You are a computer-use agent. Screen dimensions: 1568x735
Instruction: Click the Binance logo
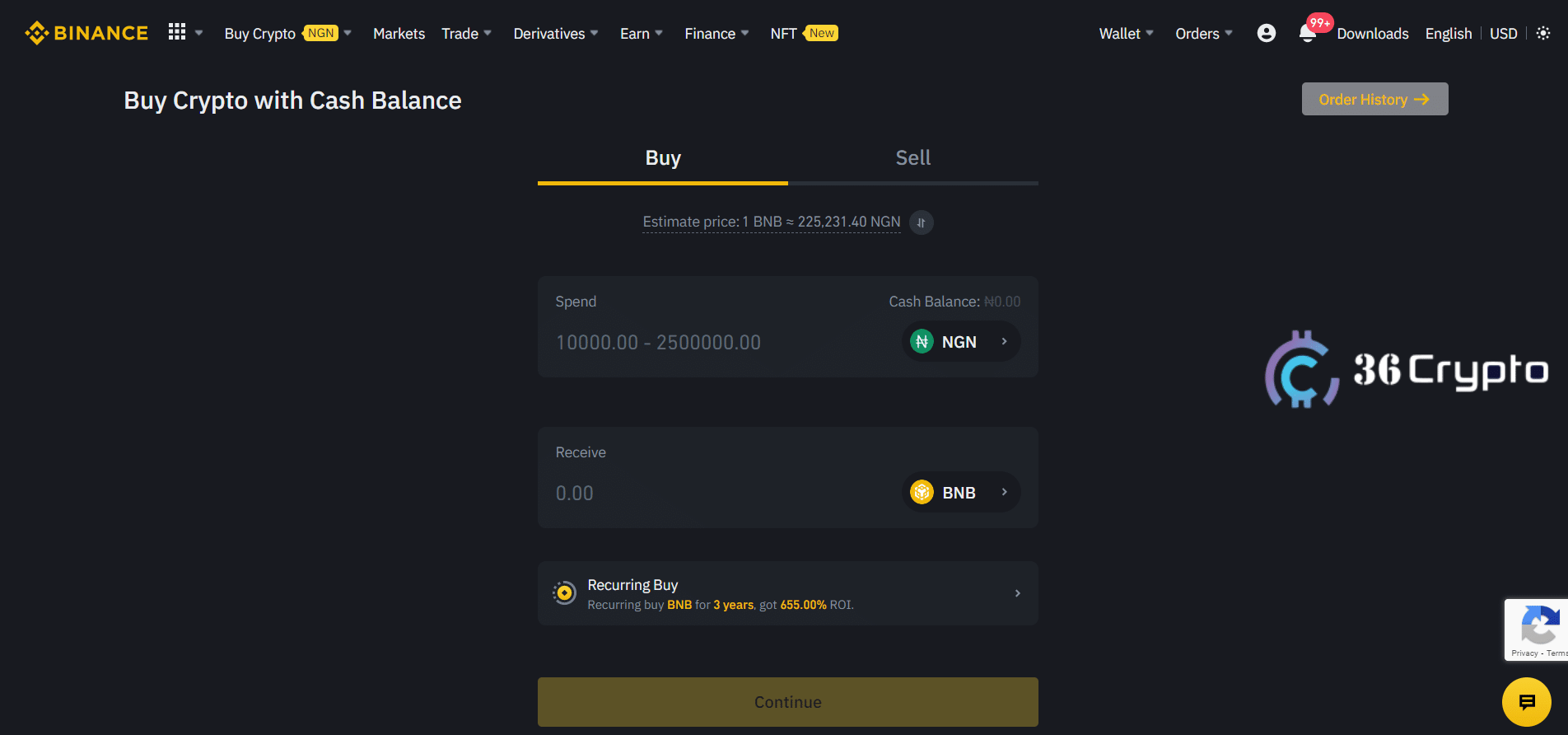(86, 33)
